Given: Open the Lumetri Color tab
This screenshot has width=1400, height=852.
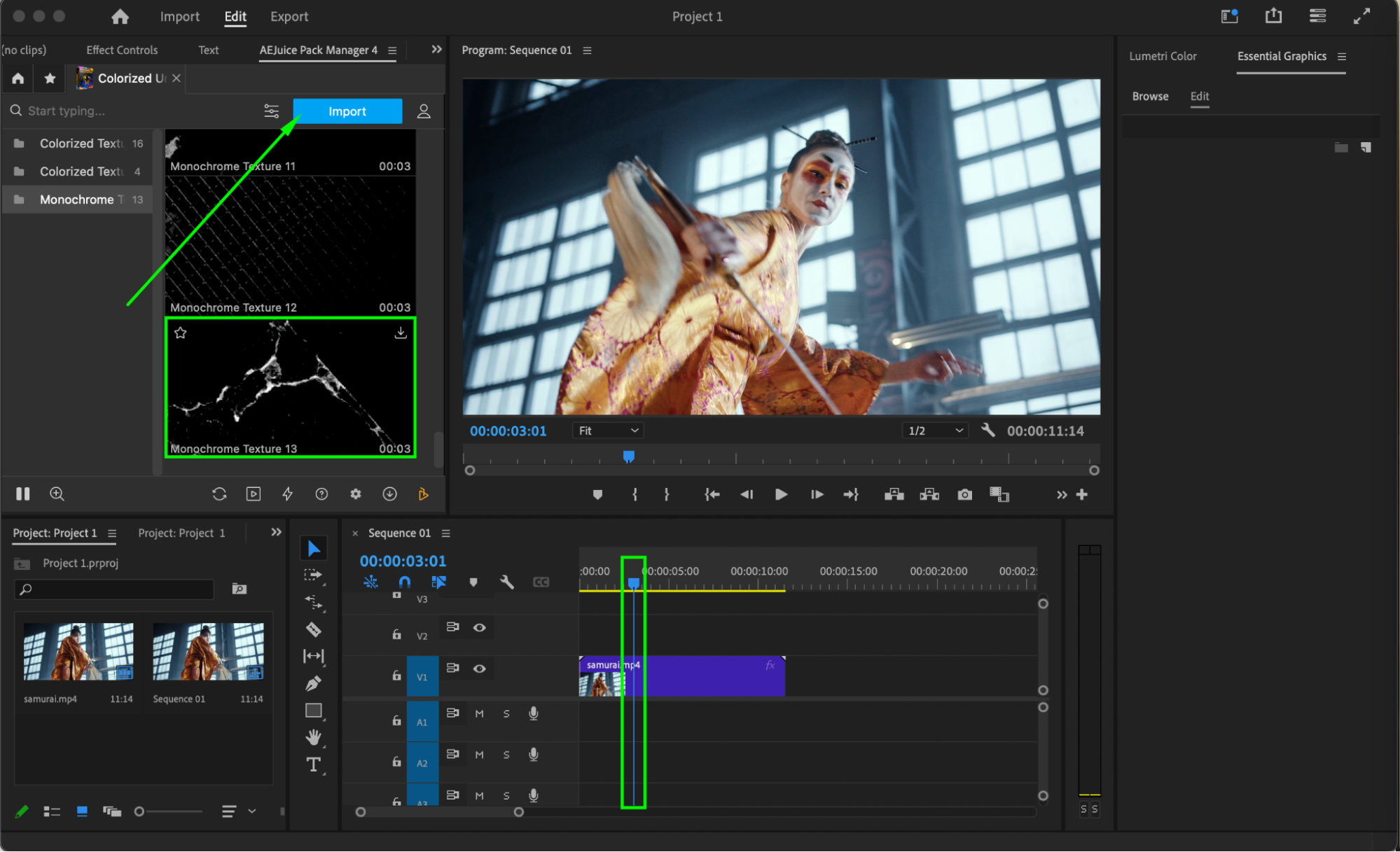Looking at the screenshot, I should pos(1163,56).
